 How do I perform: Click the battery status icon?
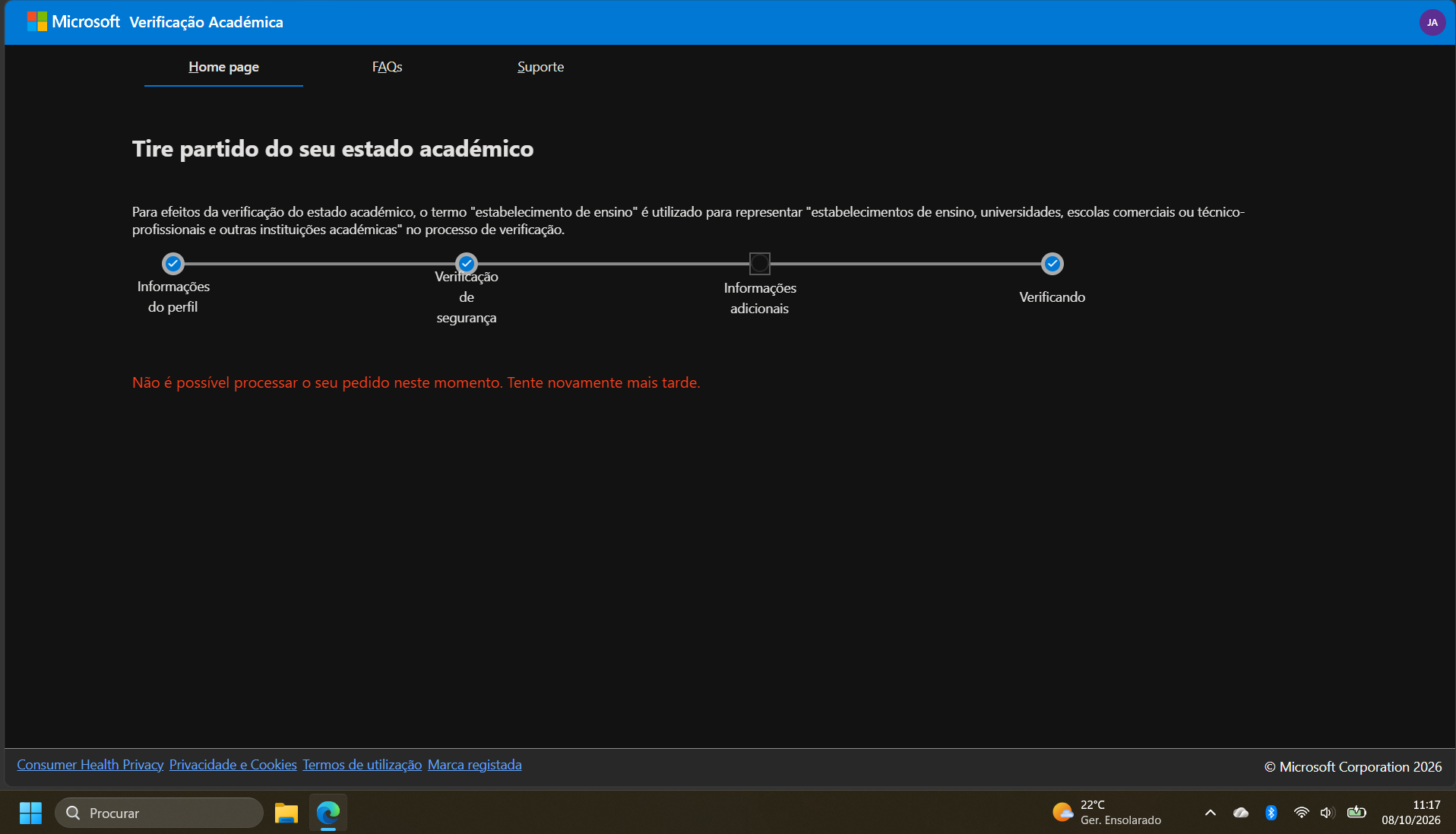[x=1356, y=813]
